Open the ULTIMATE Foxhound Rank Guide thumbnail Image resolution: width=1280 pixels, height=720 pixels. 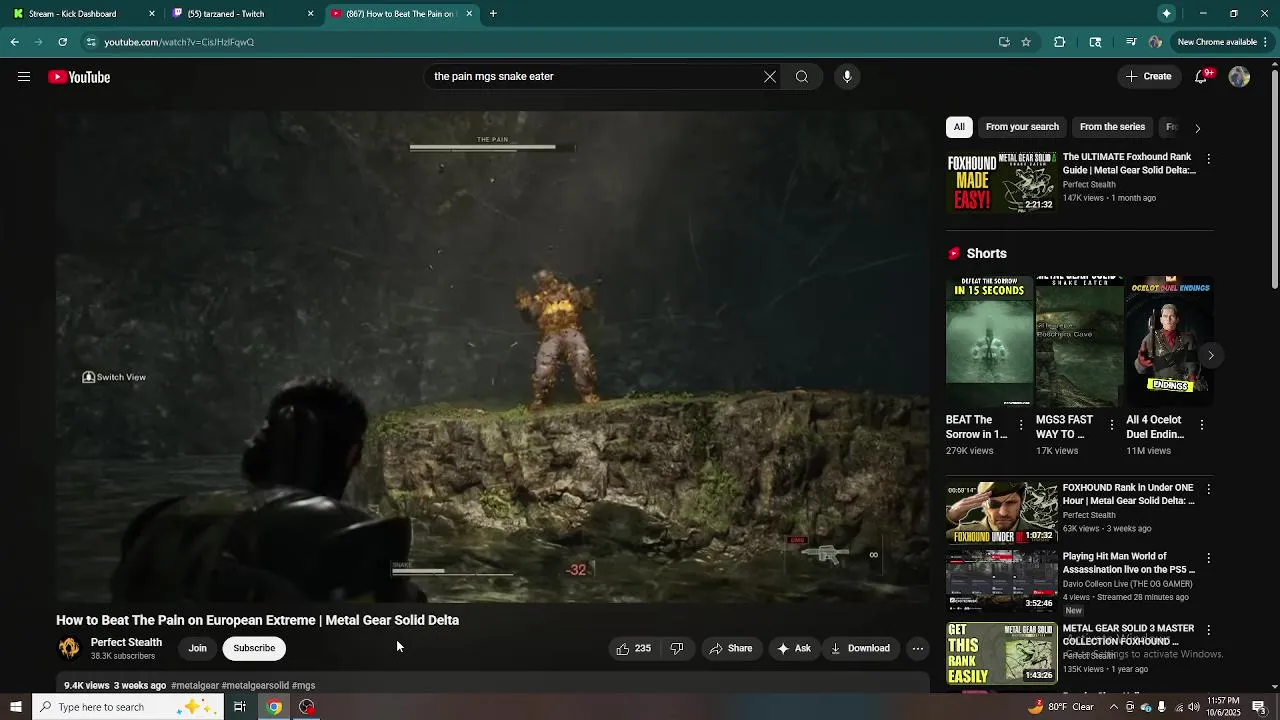[1001, 181]
